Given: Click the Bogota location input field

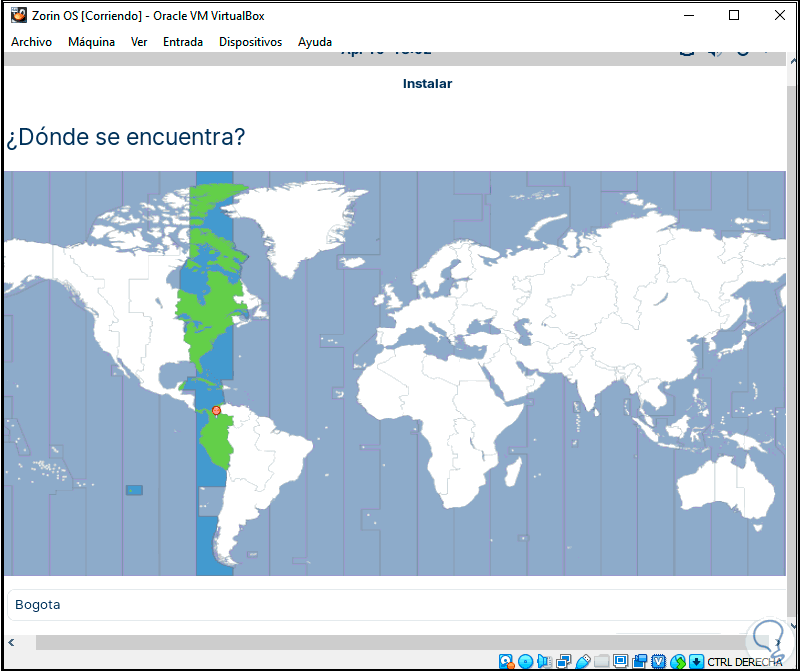Looking at the screenshot, I should click(396, 605).
